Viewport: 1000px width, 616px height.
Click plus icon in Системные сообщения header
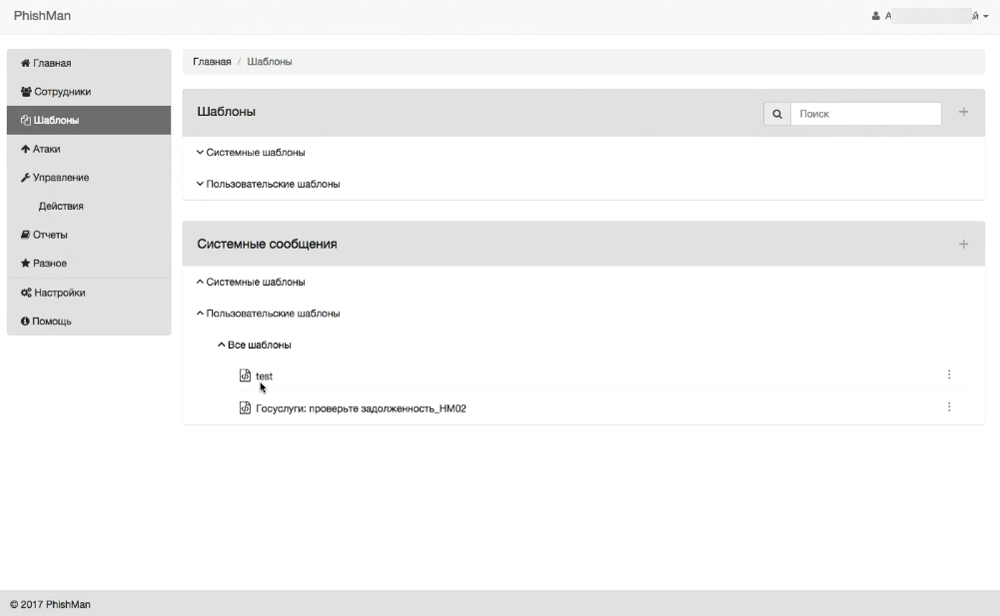pos(963,244)
